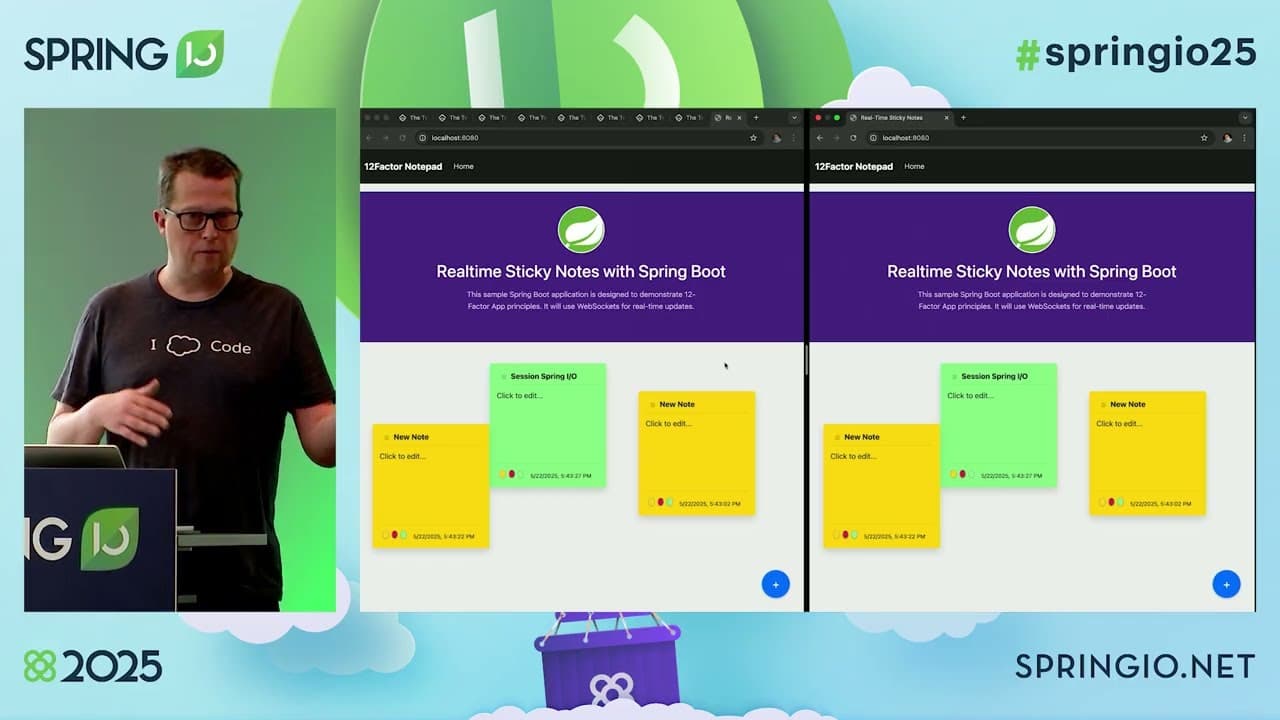The image size is (1280, 720).
Task: Pick green swatch on Session Spring I/O note, left window
Action: 521,474
